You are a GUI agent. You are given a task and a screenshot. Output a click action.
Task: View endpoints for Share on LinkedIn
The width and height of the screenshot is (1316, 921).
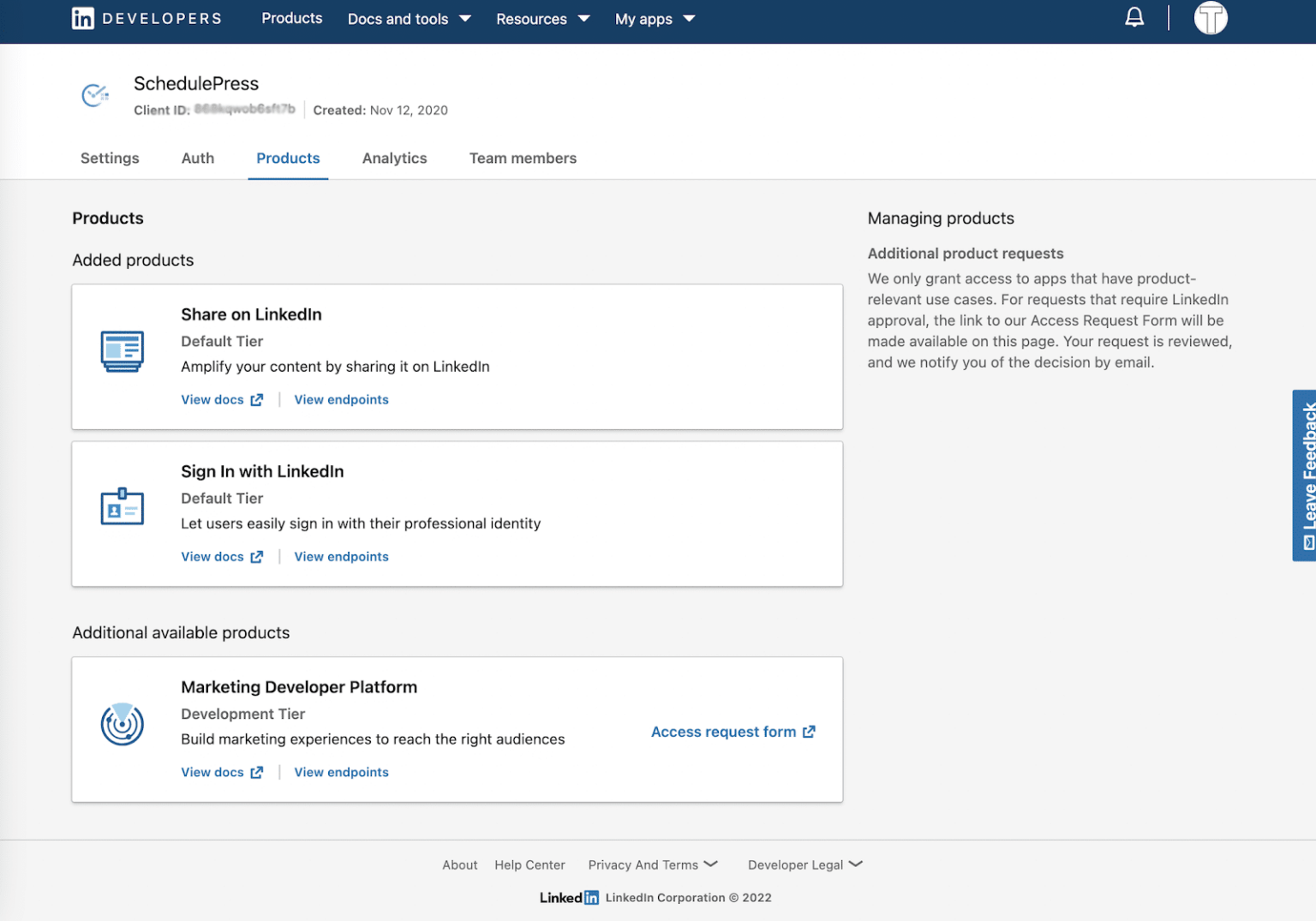tap(341, 399)
